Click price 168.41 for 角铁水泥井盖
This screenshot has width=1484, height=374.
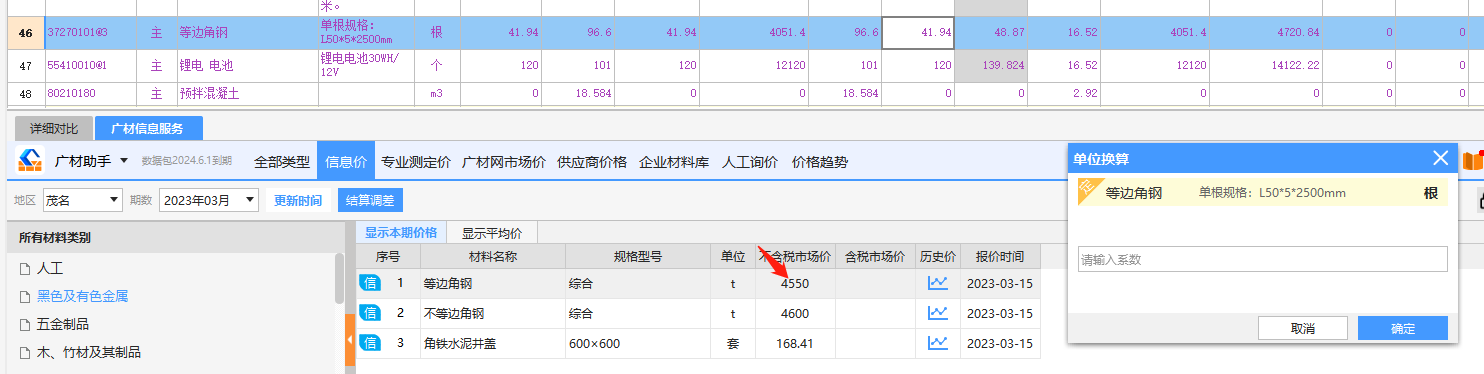(x=795, y=343)
